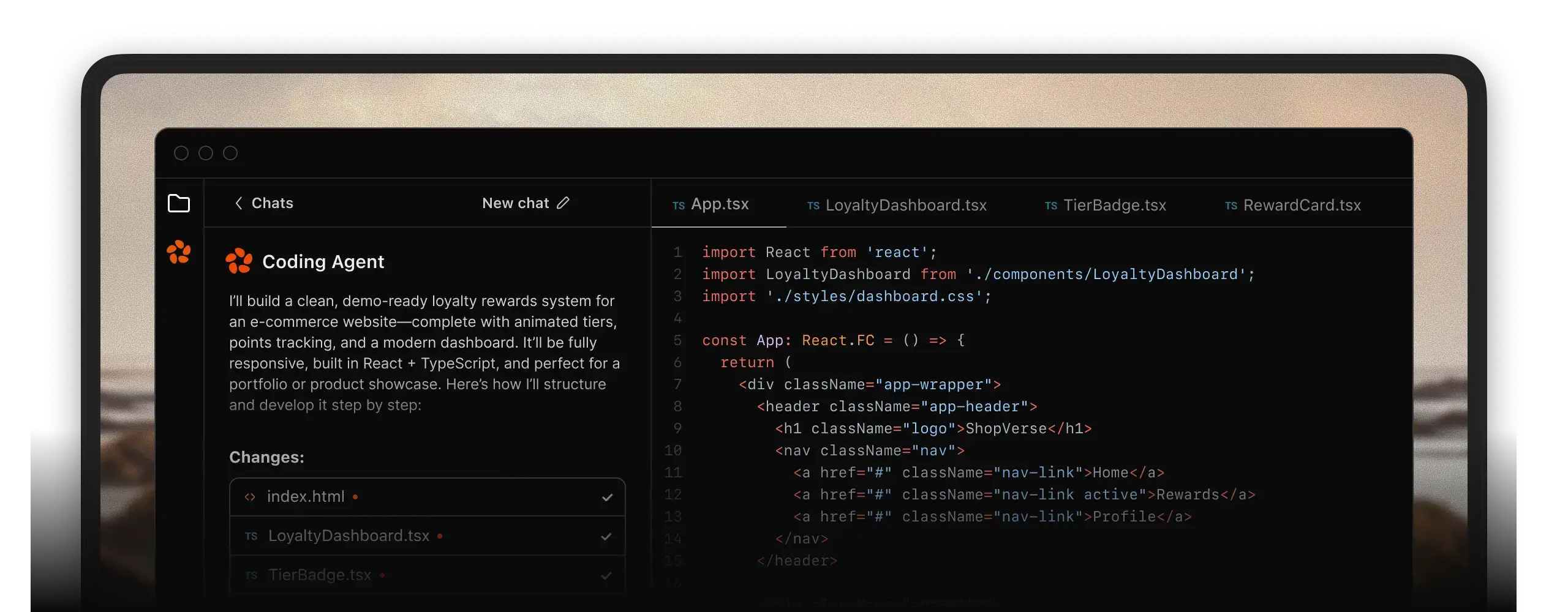Toggle the checkmark for index.html change
The image size is (1568, 612).
point(607,497)
